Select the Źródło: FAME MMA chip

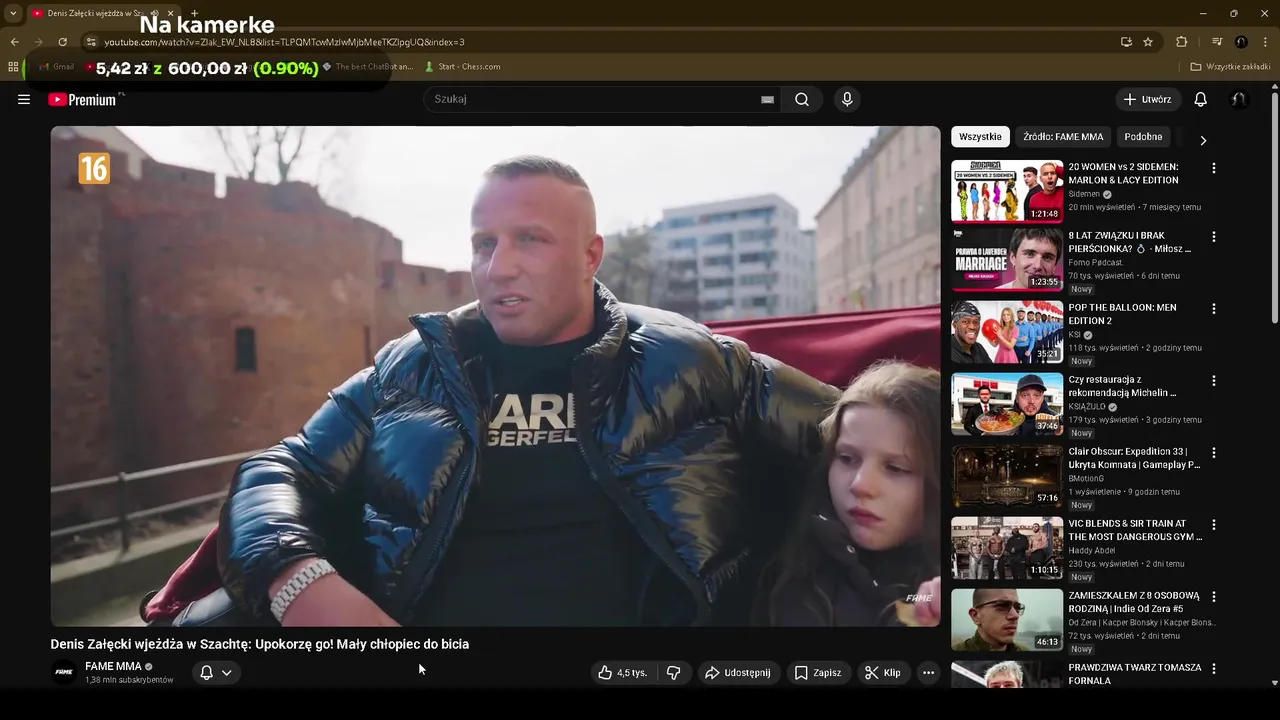1063,137
